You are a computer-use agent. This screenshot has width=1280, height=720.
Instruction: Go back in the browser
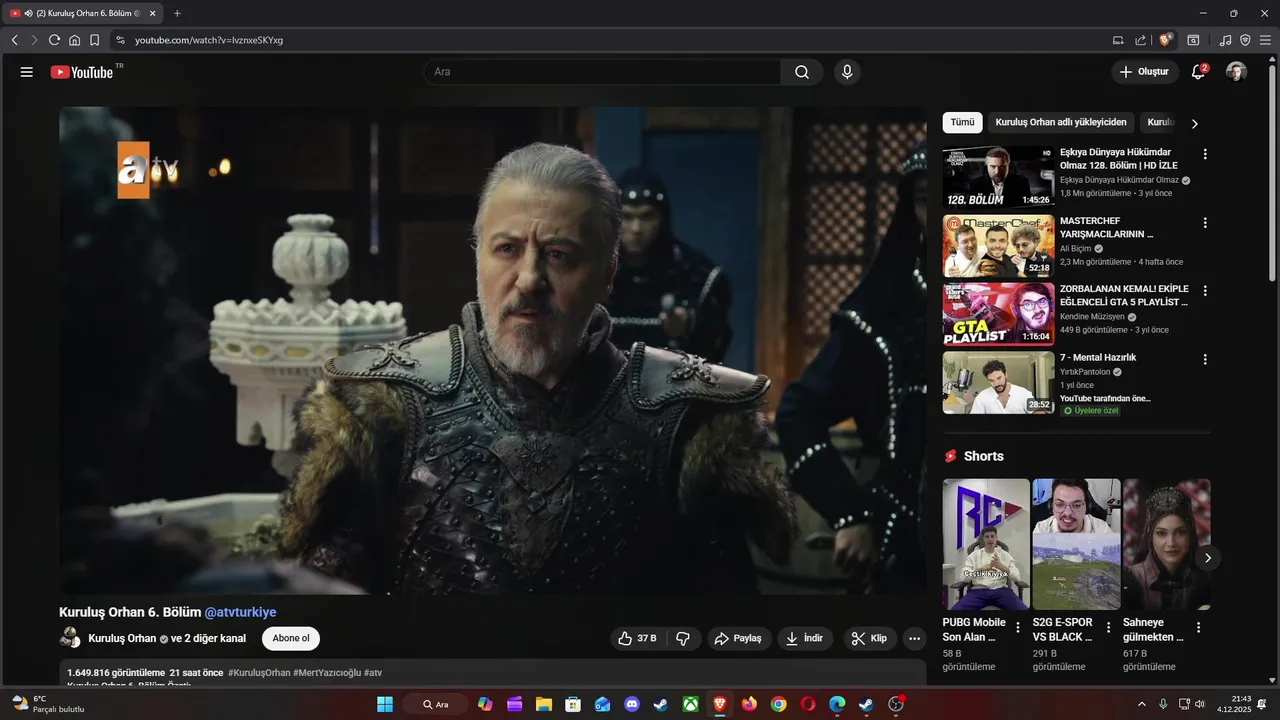(x=15, y=40)
